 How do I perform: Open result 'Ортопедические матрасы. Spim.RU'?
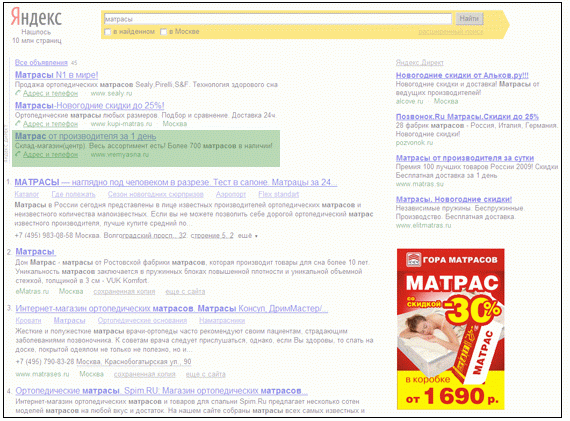click(x=161, y=391)
